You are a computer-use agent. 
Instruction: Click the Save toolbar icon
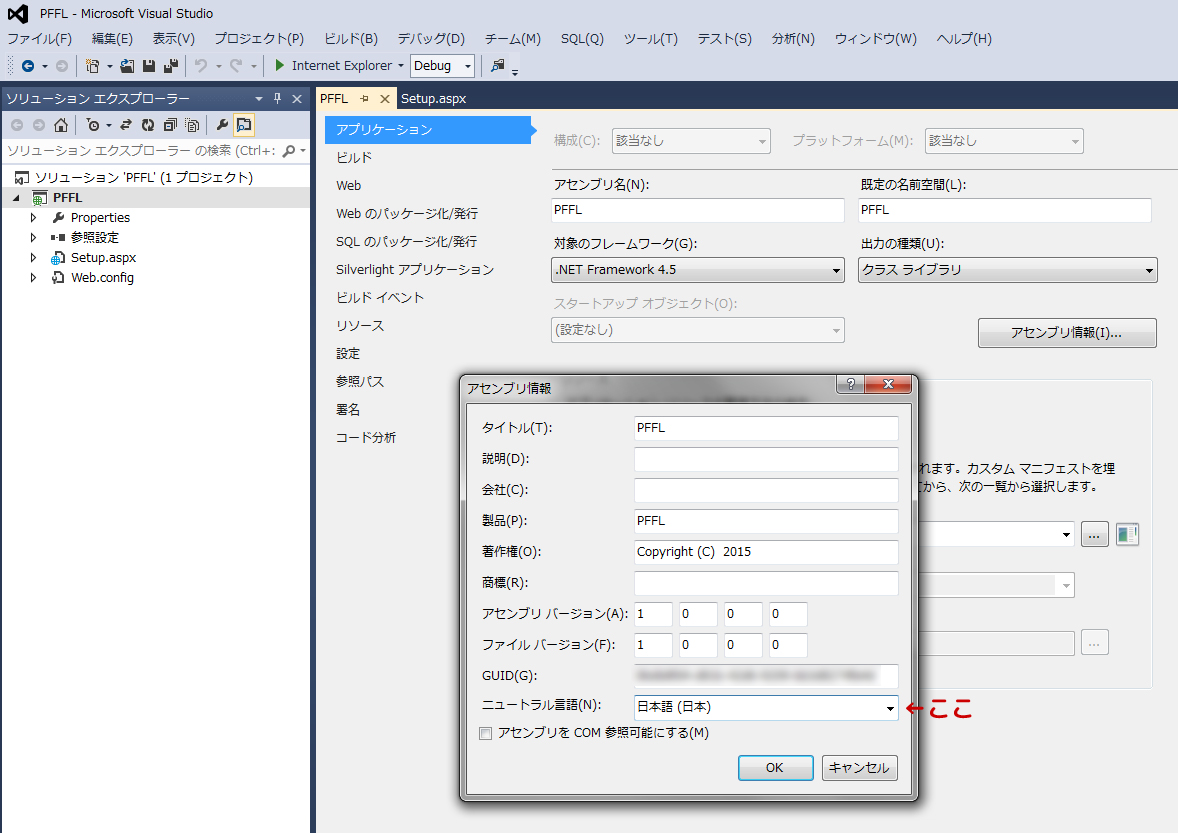149,66
